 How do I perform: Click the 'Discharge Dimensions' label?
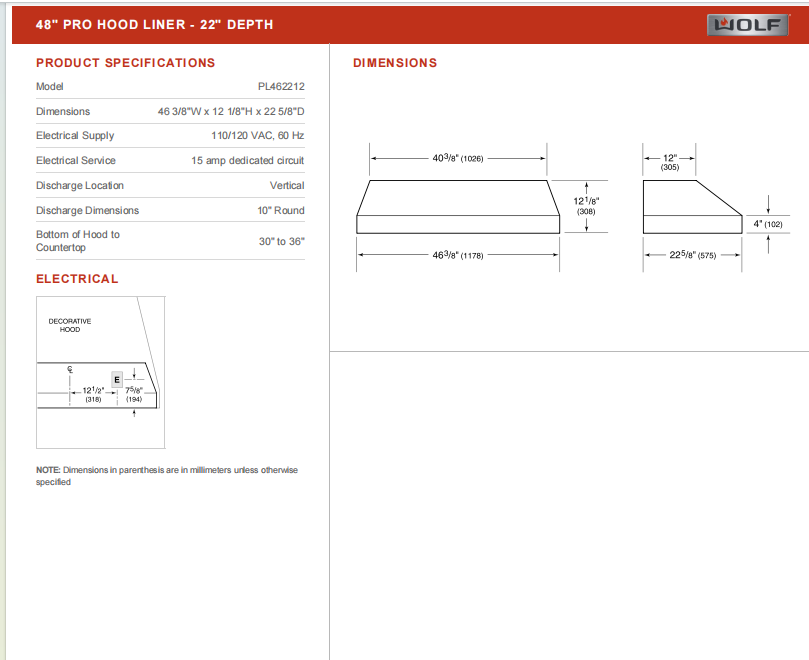pos(87,211)
